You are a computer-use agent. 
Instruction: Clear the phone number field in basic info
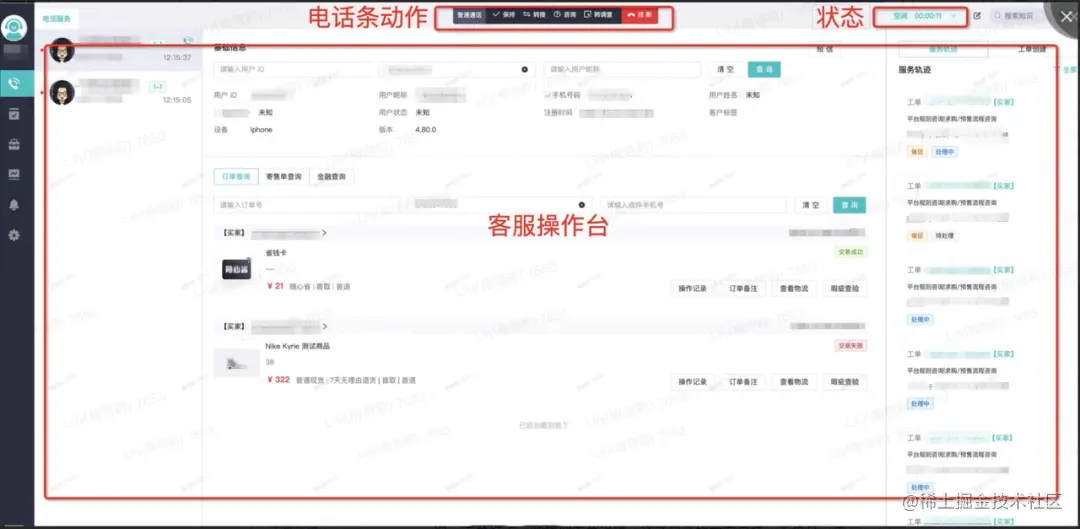(x=524, y=70)
